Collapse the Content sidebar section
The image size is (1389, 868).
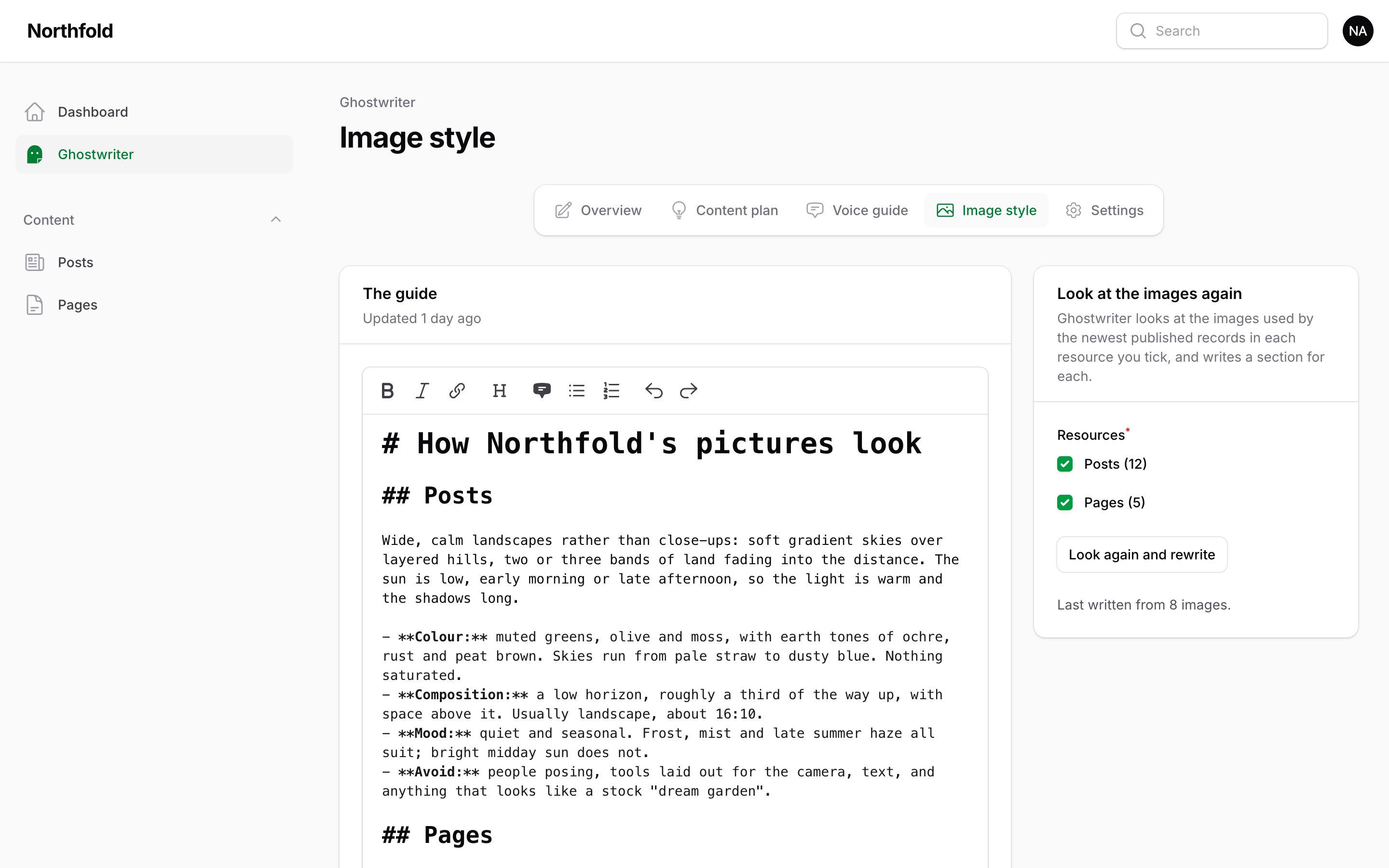coord(275,219)
